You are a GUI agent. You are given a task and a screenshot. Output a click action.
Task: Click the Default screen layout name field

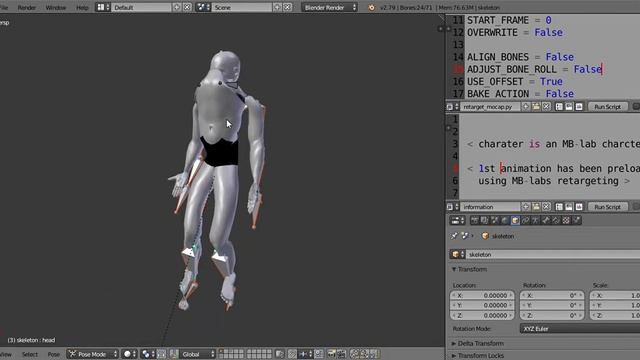click(141, 7)
